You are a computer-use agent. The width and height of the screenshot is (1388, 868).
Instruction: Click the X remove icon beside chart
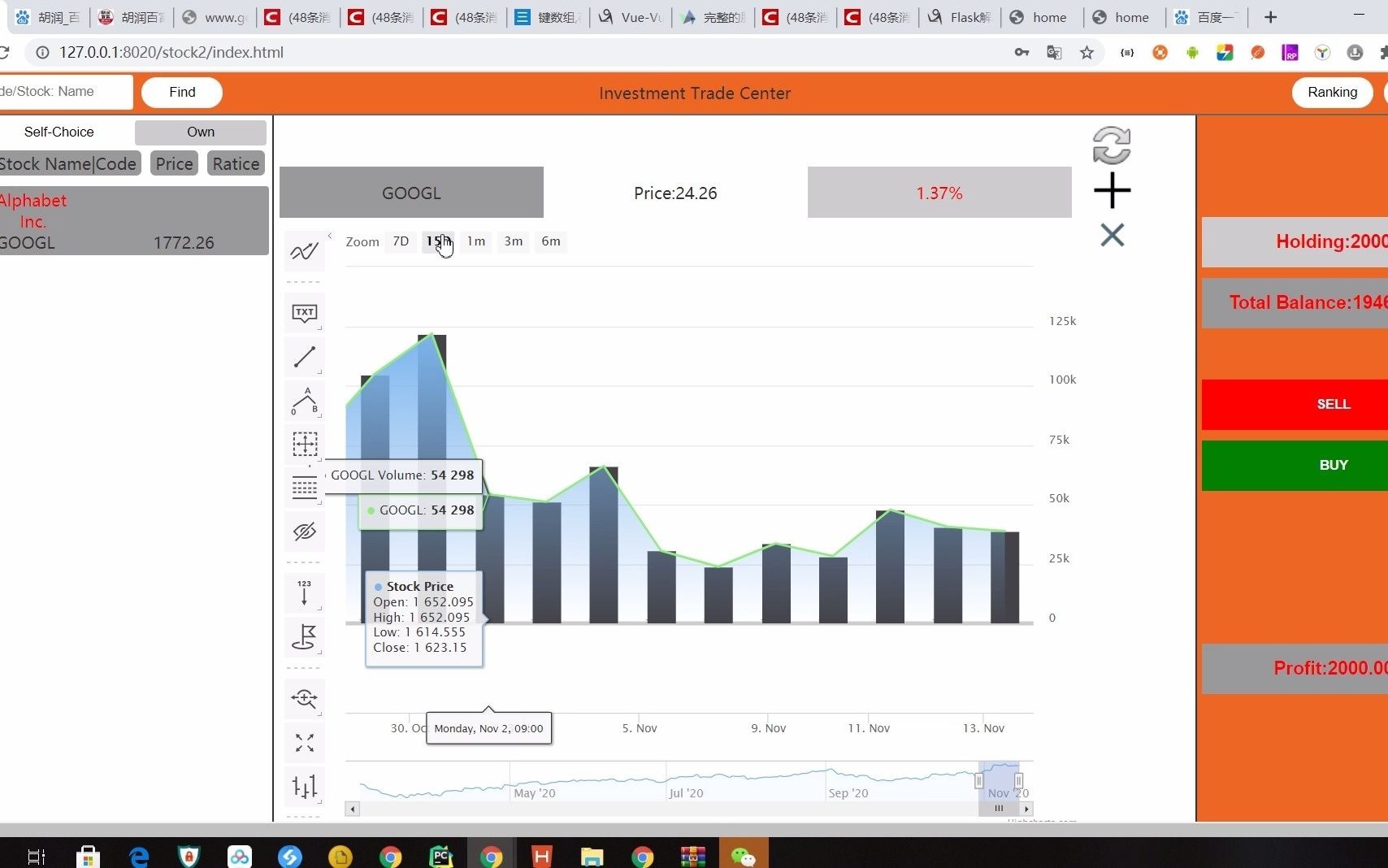(1112, 235)
